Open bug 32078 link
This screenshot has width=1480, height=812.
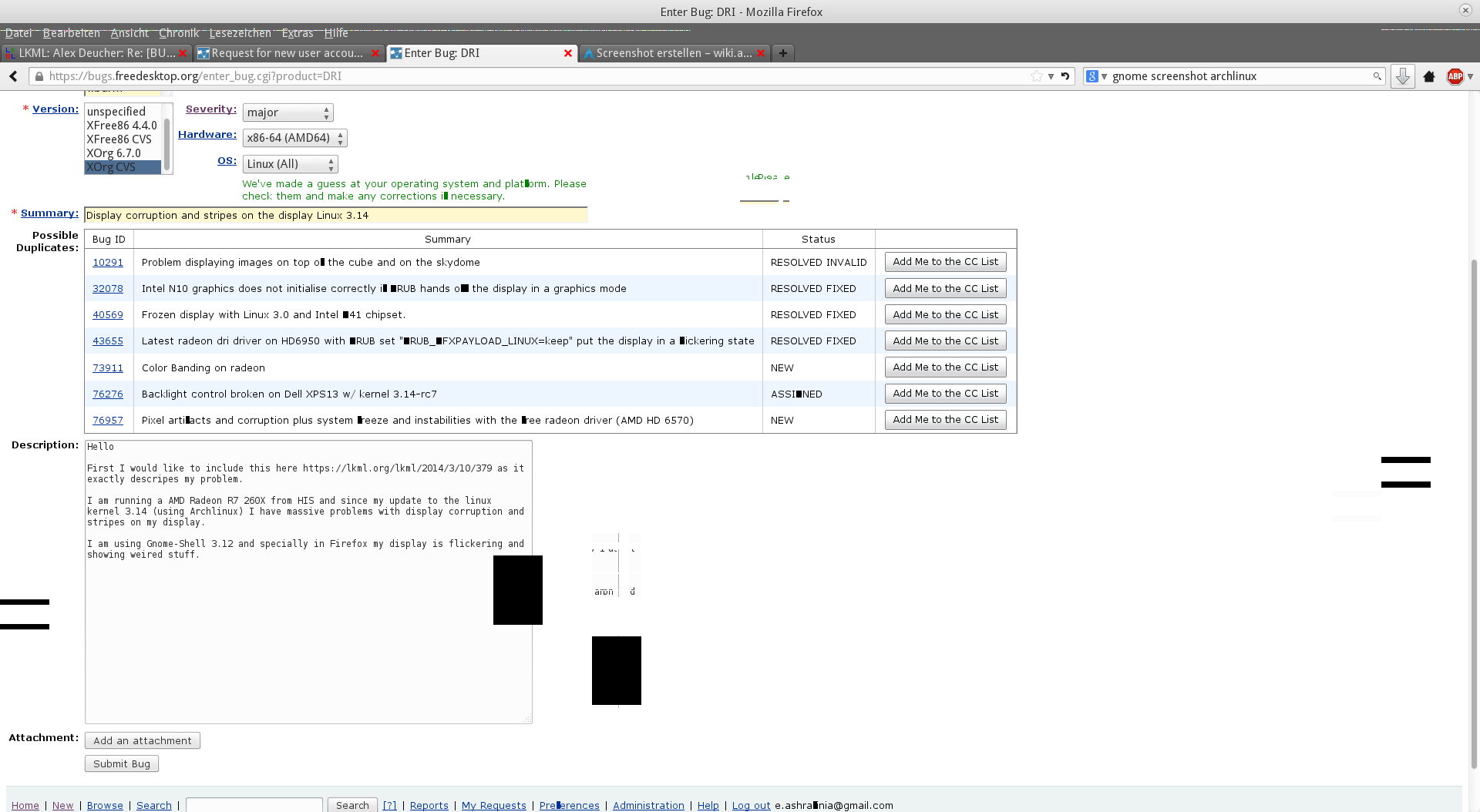[108, 289]
